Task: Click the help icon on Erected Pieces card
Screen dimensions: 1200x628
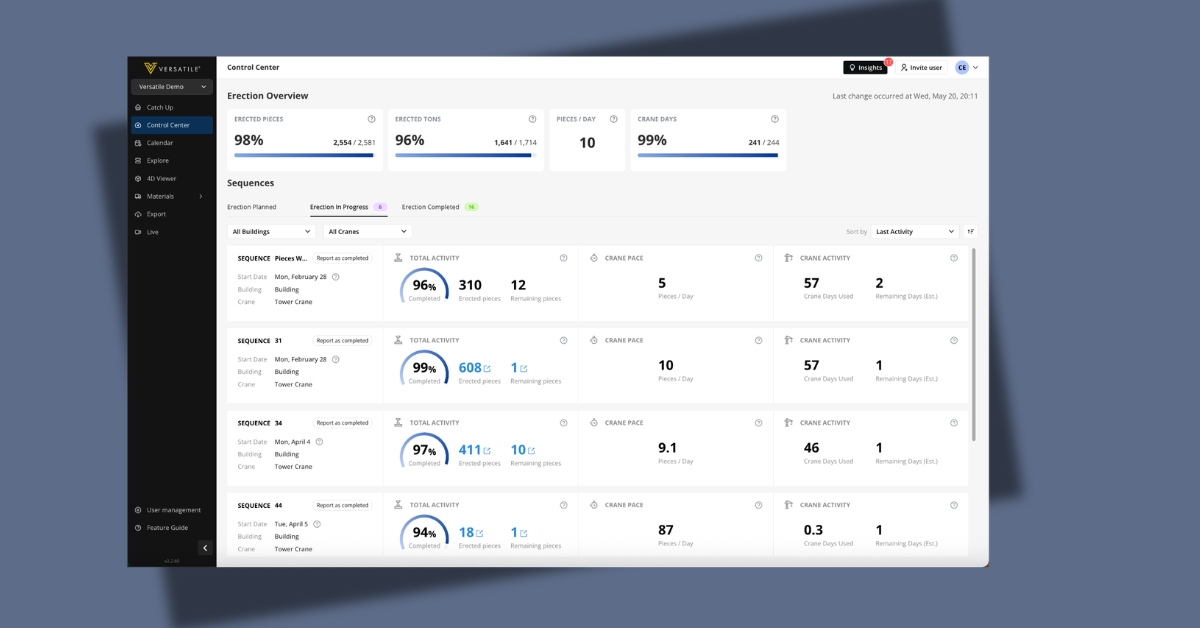Action: (x=371, y=119)
